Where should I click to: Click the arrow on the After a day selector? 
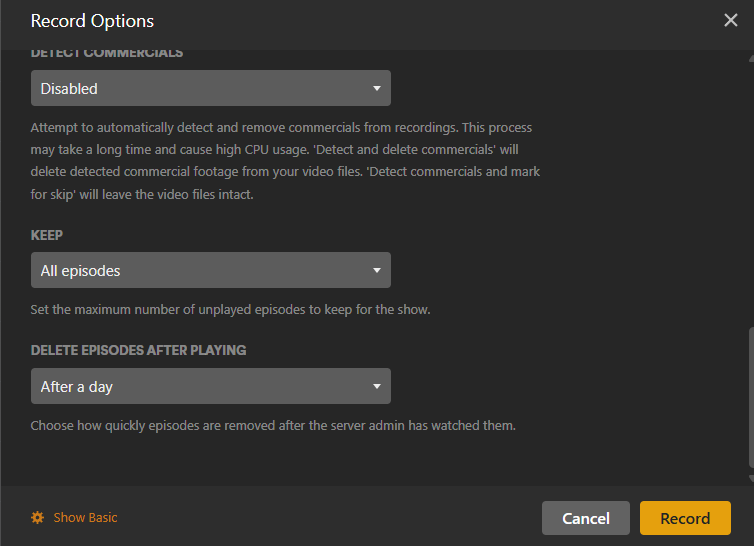377,386
